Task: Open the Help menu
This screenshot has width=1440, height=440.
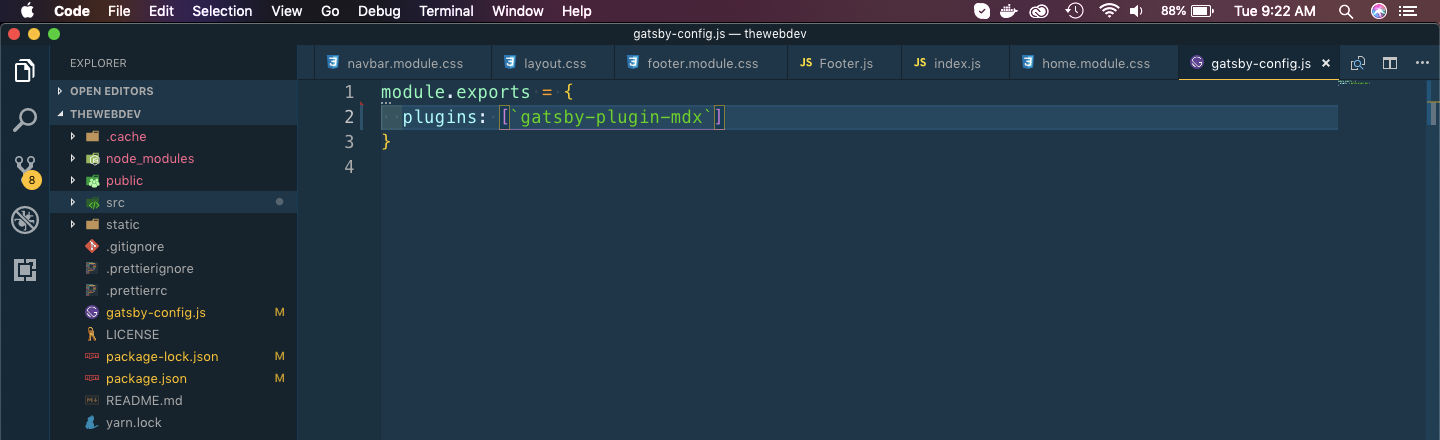Action: tap(577, 11)
